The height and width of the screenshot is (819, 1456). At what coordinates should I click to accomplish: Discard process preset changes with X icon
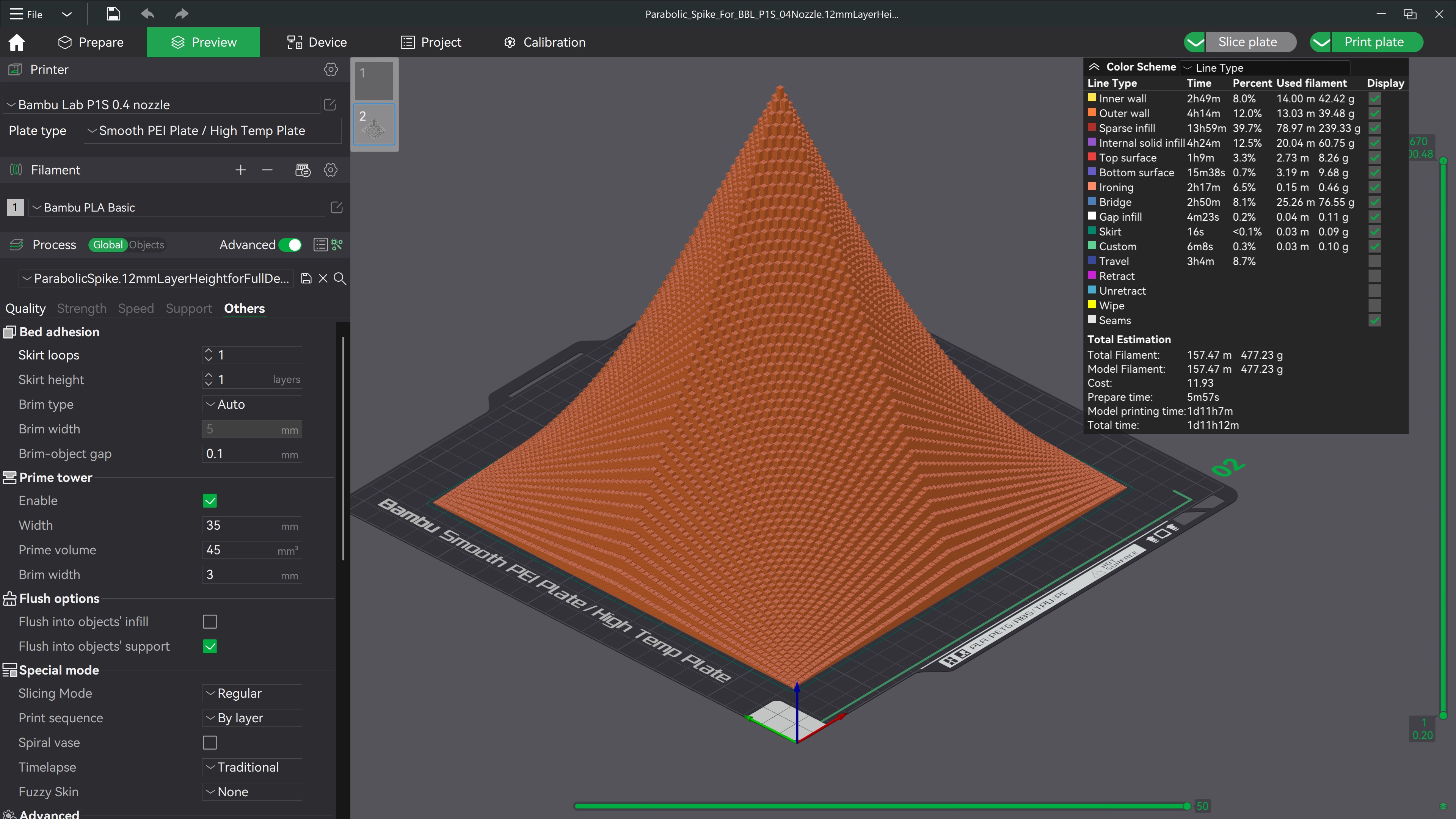coord(323,279)
